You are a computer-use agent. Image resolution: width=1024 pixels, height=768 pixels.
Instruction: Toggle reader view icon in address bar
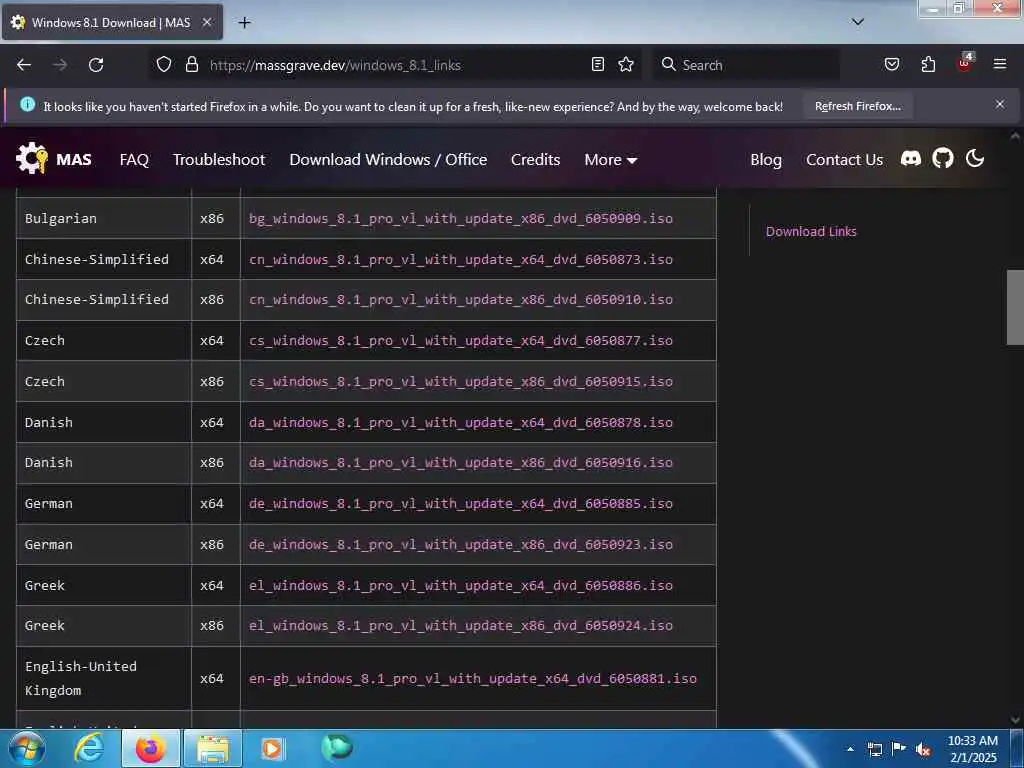[598, 65]
